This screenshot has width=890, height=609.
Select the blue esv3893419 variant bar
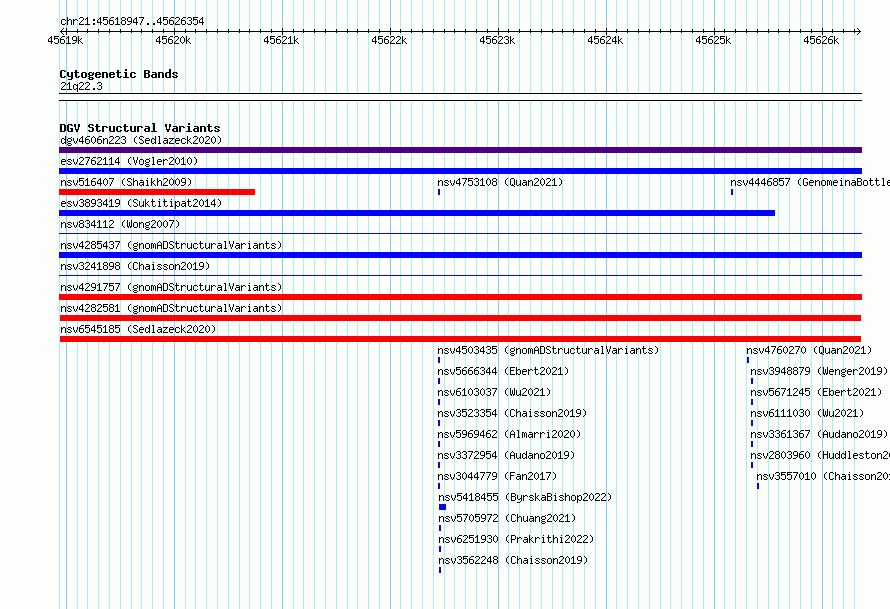click(417, 213)
